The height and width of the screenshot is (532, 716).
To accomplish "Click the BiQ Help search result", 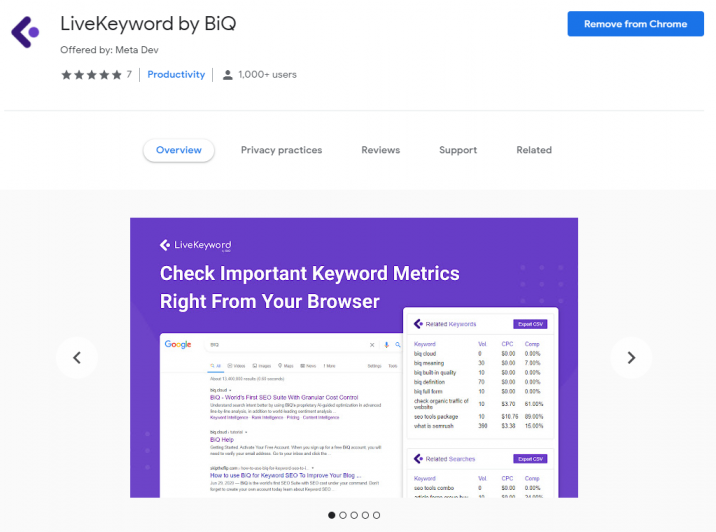I will (222, 439).
